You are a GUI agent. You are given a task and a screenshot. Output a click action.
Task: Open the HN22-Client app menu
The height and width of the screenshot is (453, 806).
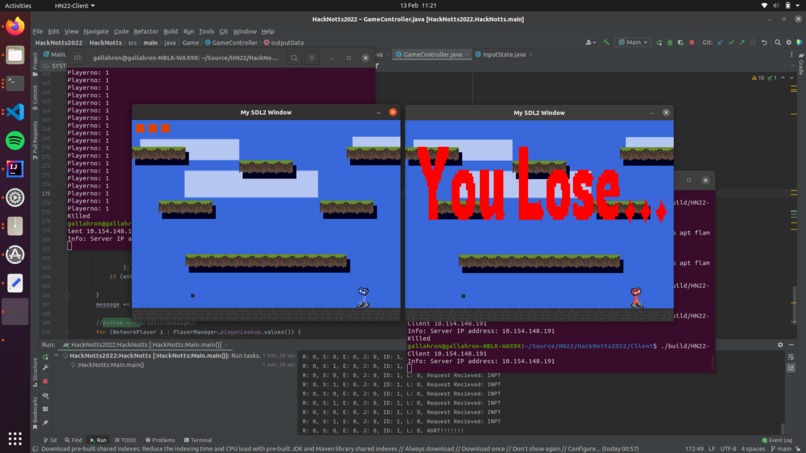click(75, 6)
